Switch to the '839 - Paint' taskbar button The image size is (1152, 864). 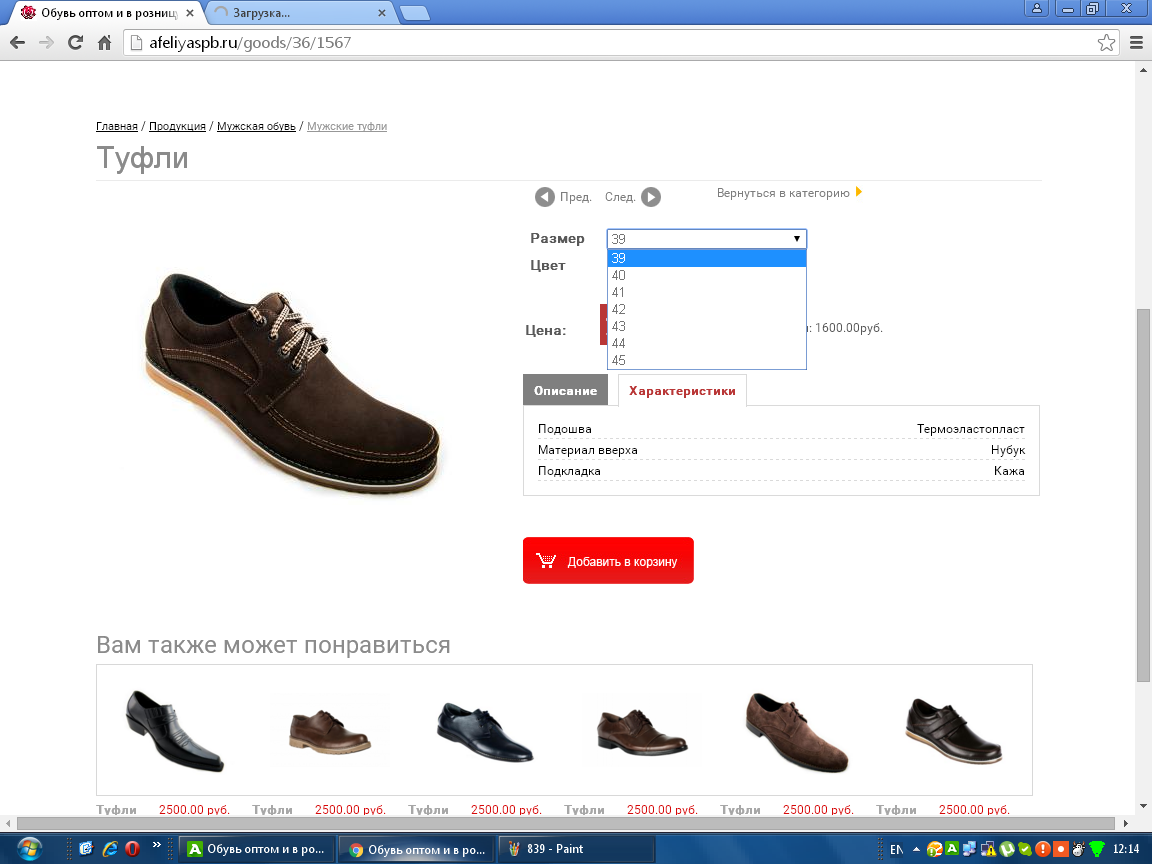tap(576, 849)
